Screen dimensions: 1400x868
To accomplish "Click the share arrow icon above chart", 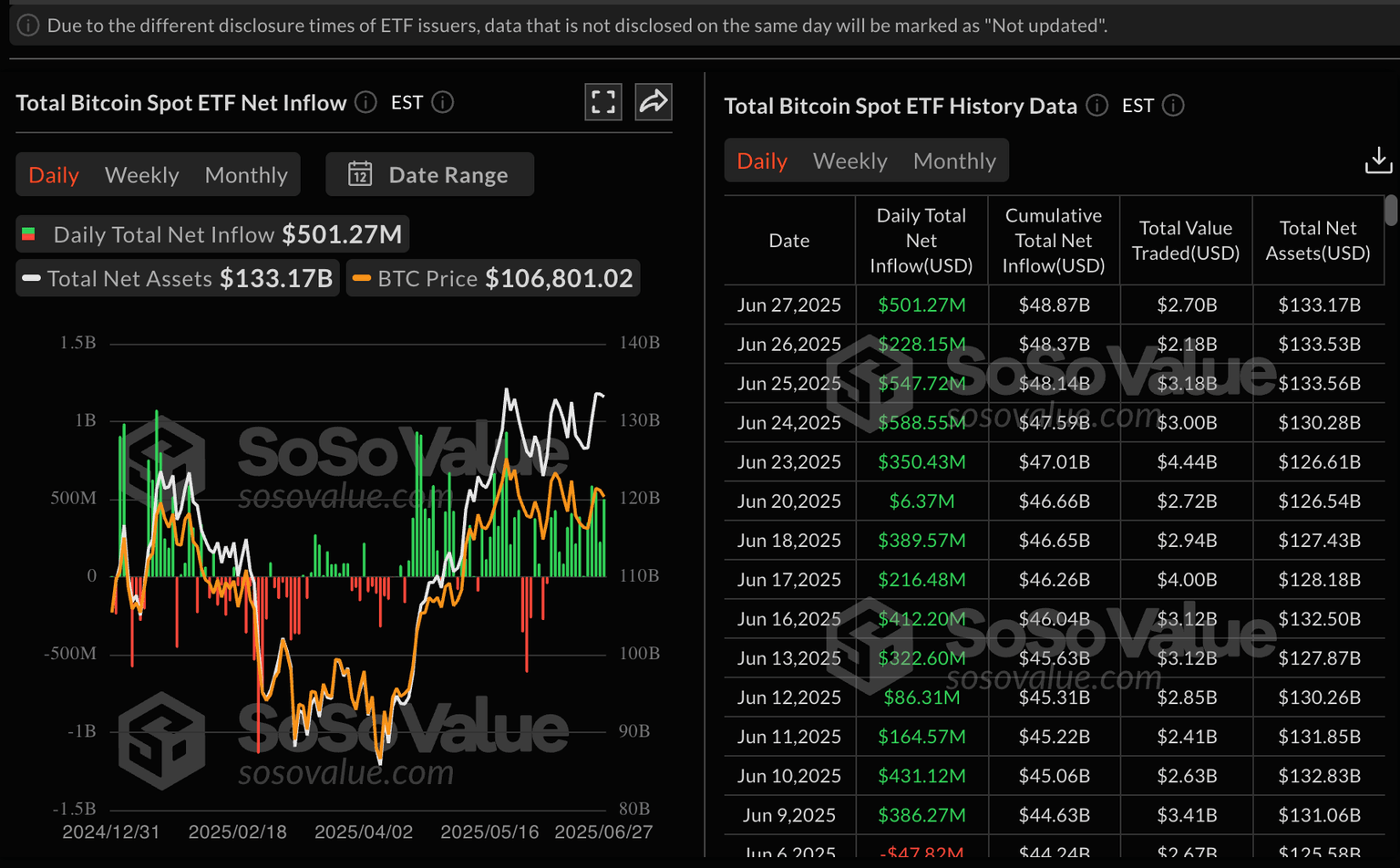I will [654, 102].
